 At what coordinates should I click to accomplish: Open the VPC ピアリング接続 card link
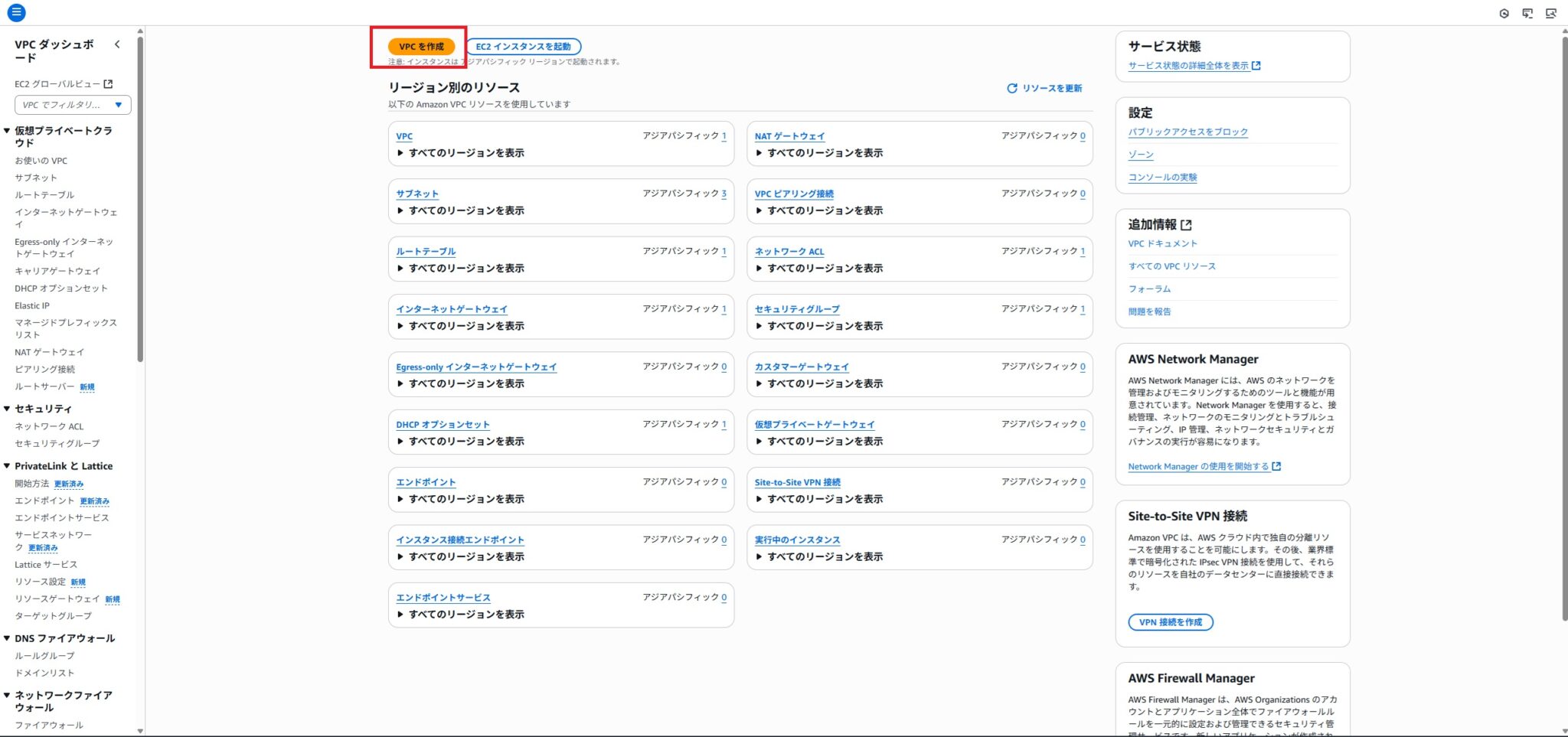[x=794, y=194]
